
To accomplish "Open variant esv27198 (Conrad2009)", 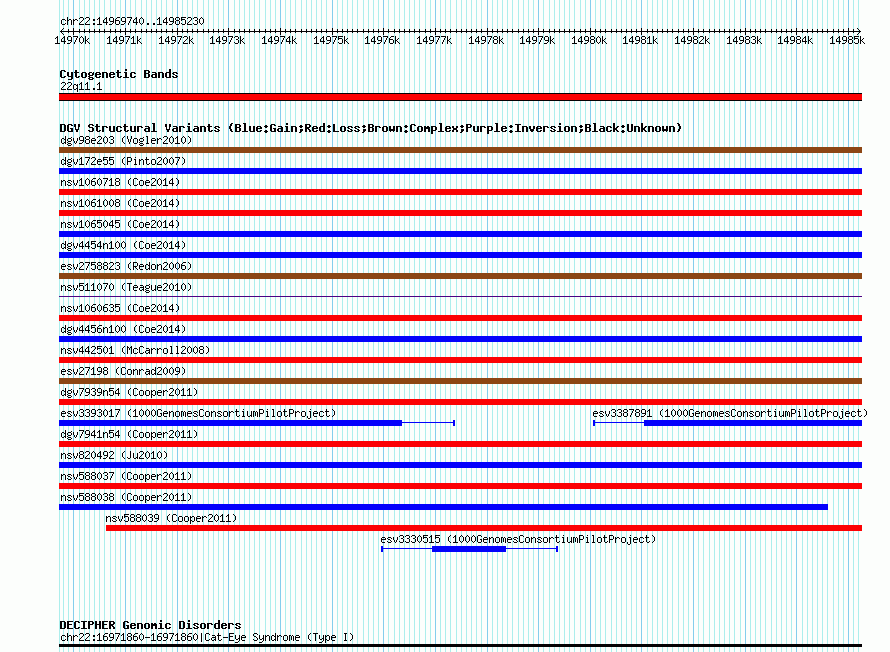I will pyautogui.click(x=123, y=371).
